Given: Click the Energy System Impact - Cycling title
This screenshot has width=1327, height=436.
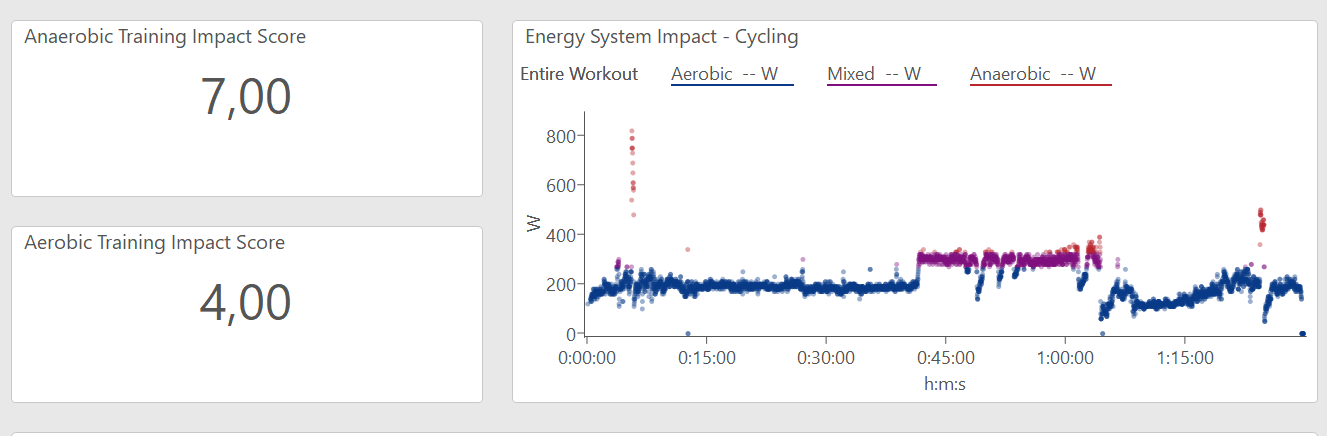Looking at the screenshot, I should [661, 38].
